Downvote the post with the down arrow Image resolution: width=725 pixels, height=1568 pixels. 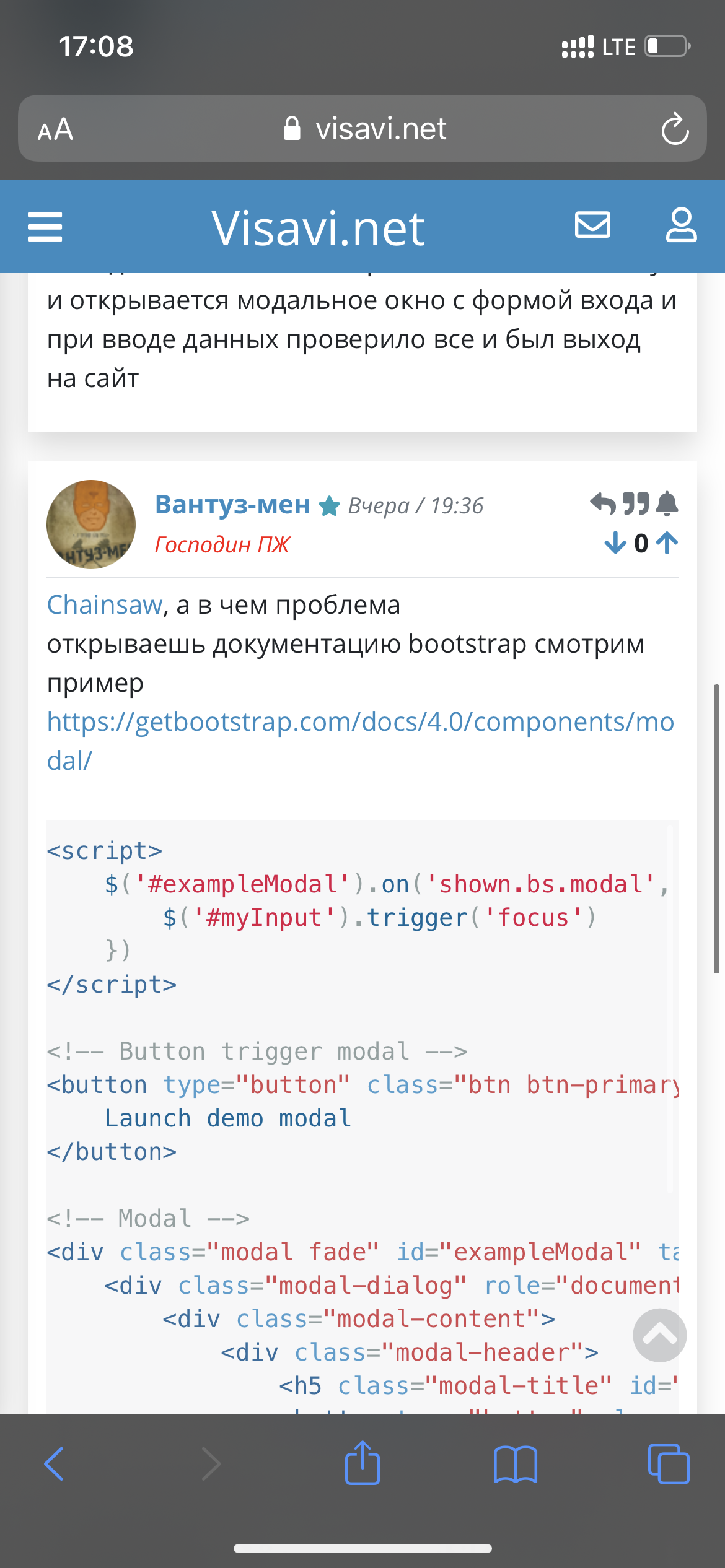tap(615, 543)
